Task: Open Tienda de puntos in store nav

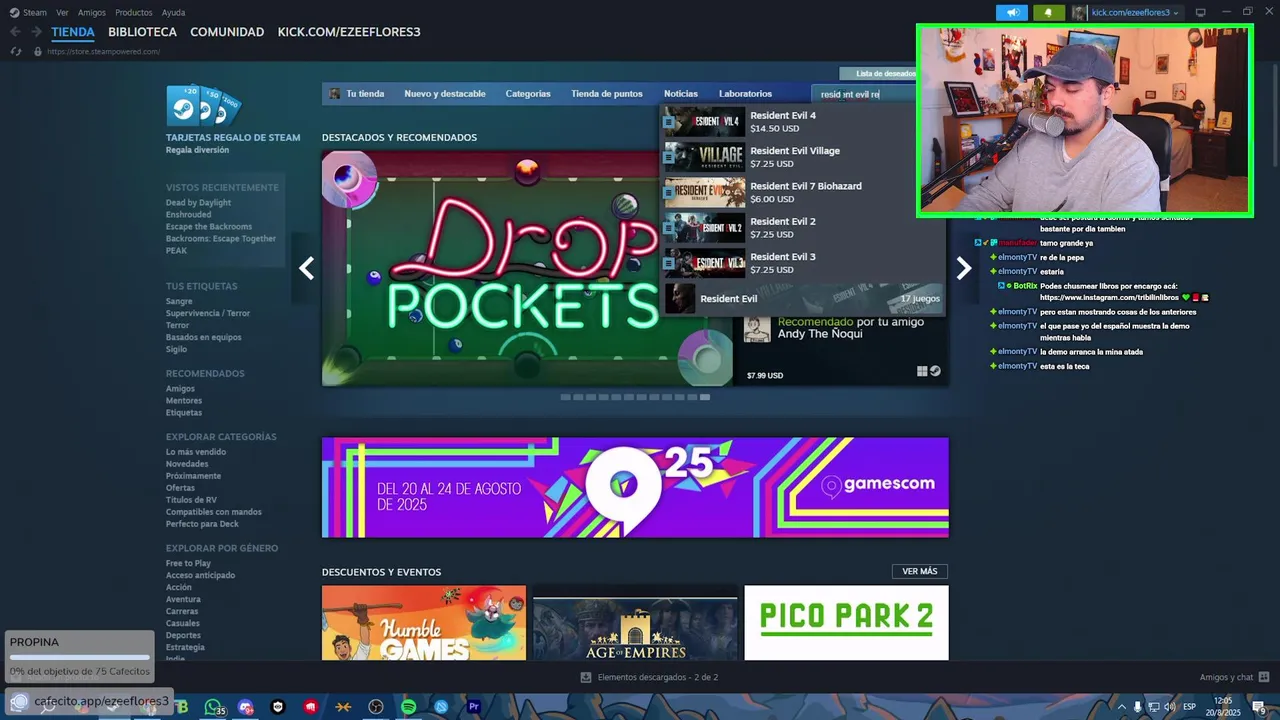Action: (607, 94)
